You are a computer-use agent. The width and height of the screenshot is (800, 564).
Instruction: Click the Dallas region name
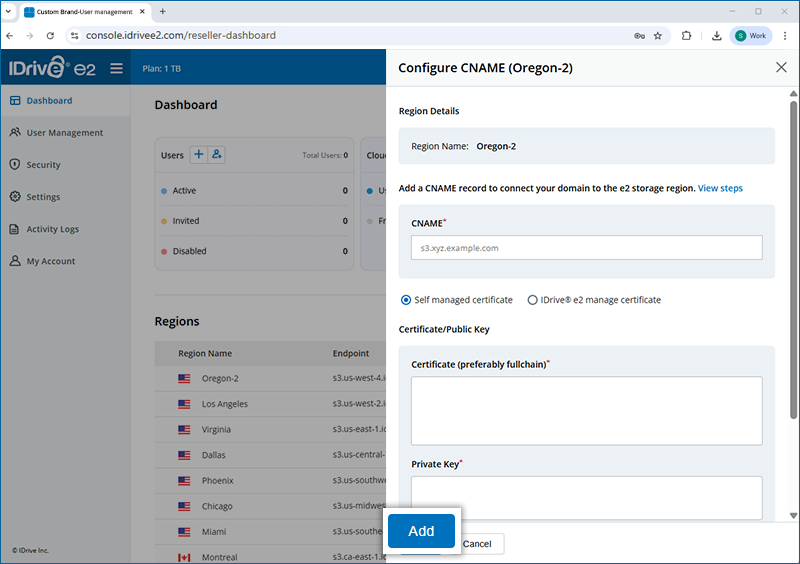[213, 455]
